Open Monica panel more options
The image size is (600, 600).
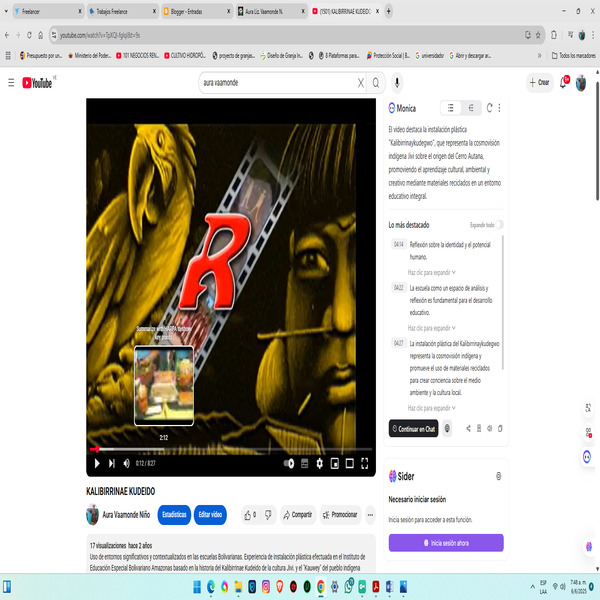500,108
